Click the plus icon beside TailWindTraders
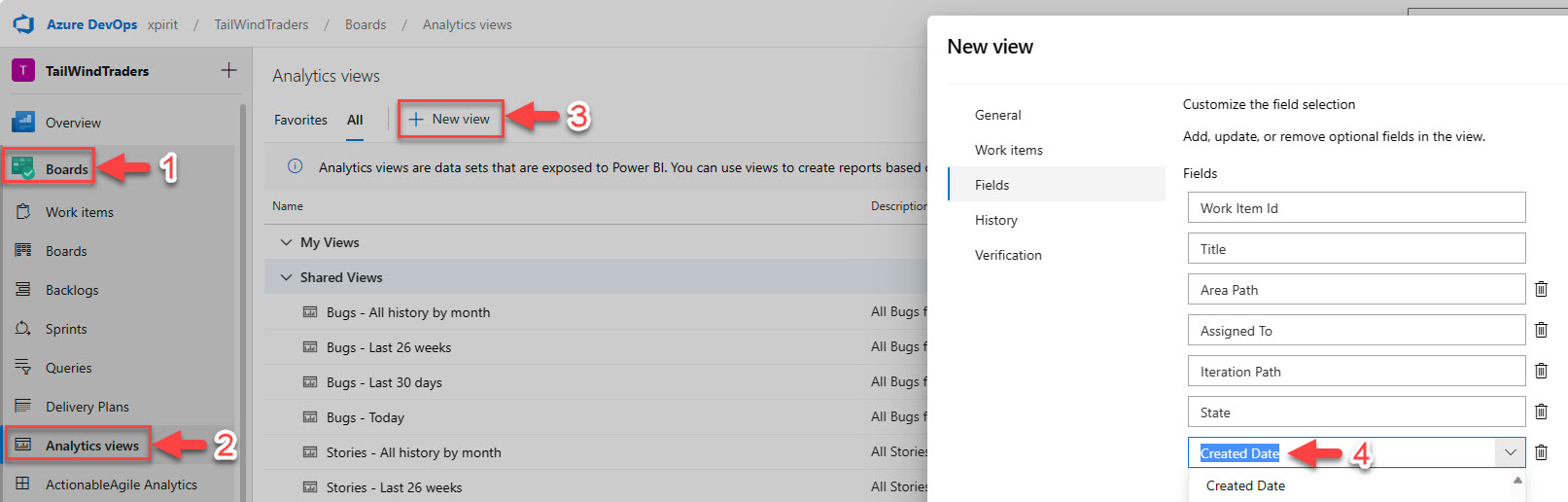Viewport: 1568px width, 502px height. [x=228, y=70]
